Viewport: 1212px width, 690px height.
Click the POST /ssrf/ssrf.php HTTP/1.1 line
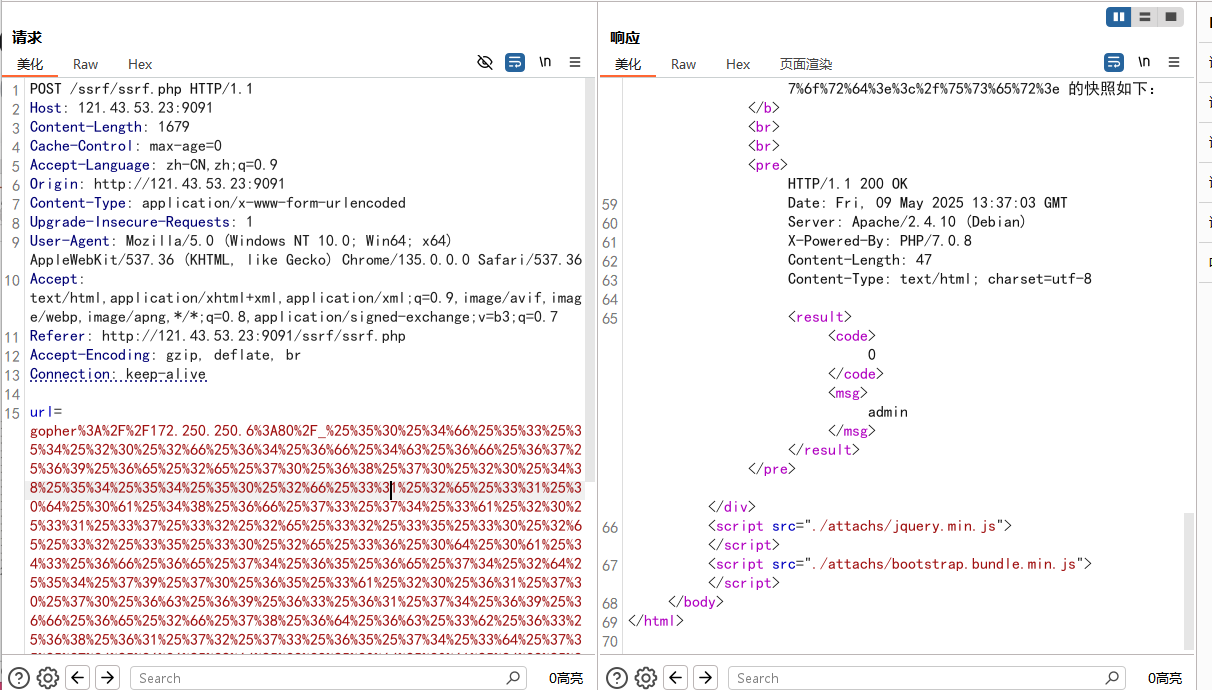click(x=141, y=89)
